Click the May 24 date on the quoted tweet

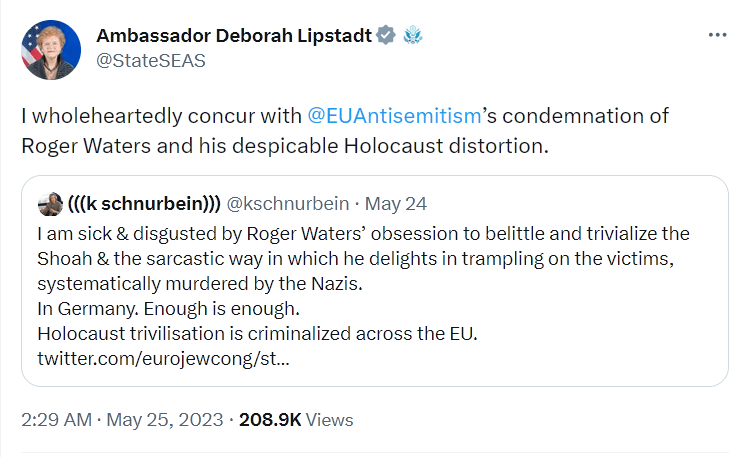(396, 204)
